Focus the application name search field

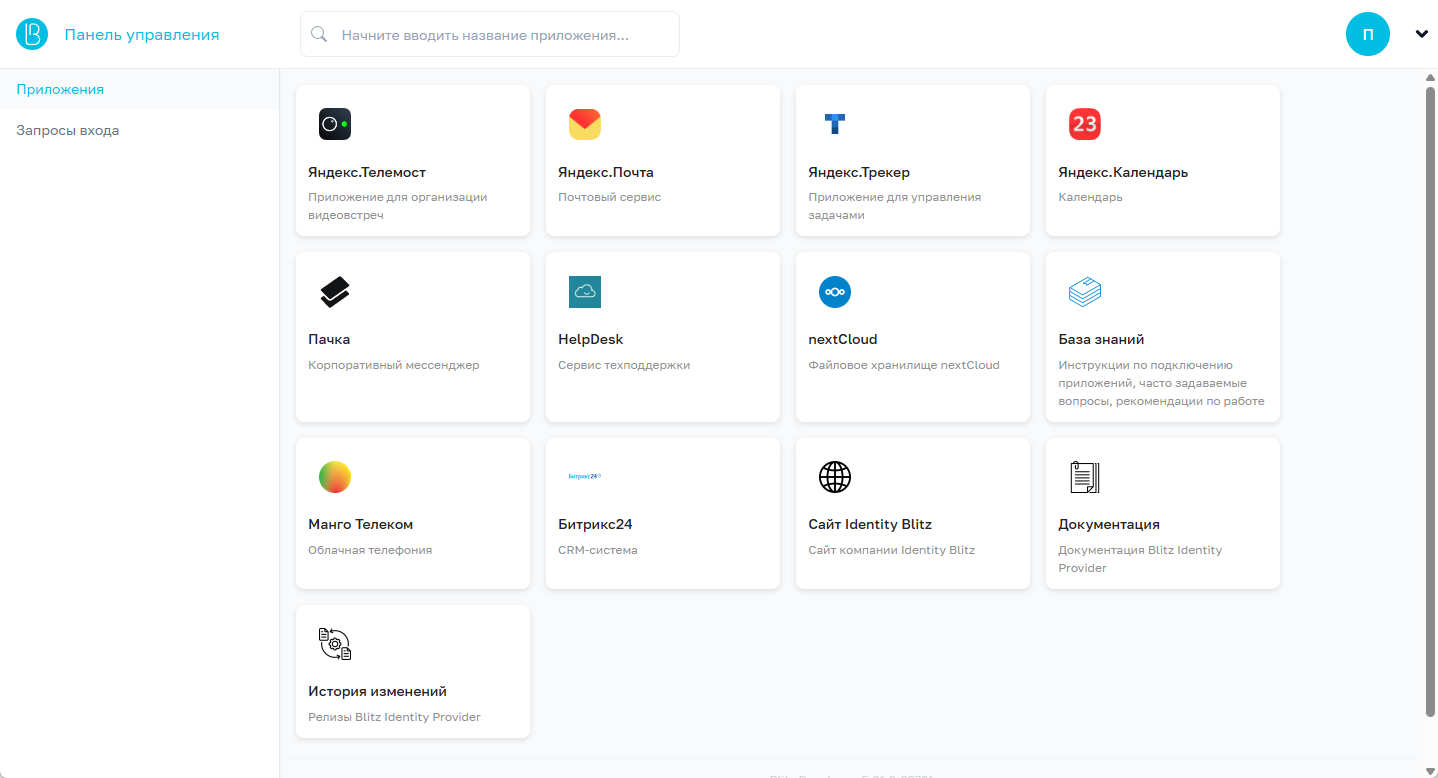pyautogui.click(x=490, y=34)
